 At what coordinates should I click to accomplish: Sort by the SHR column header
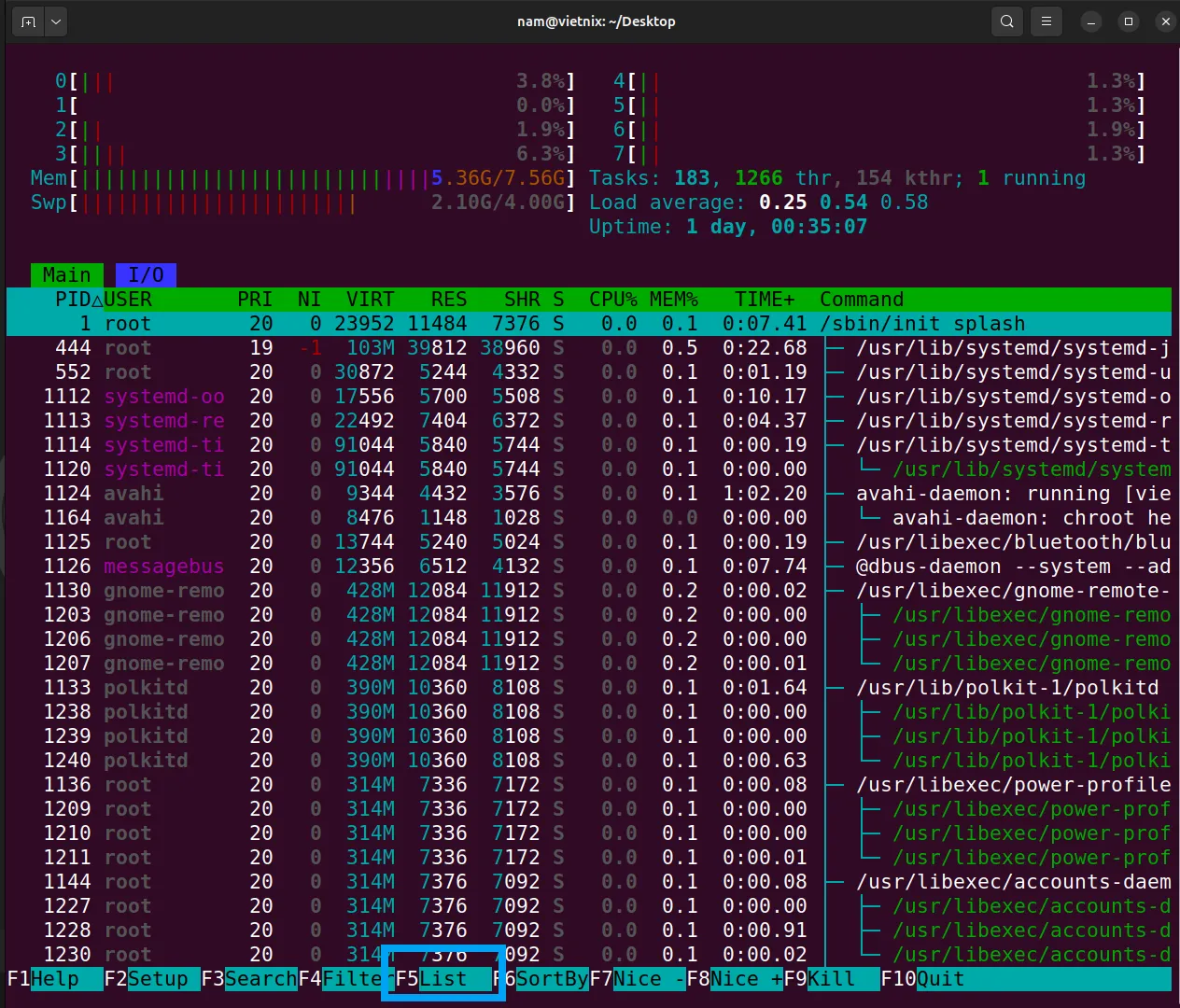point(522,300)
